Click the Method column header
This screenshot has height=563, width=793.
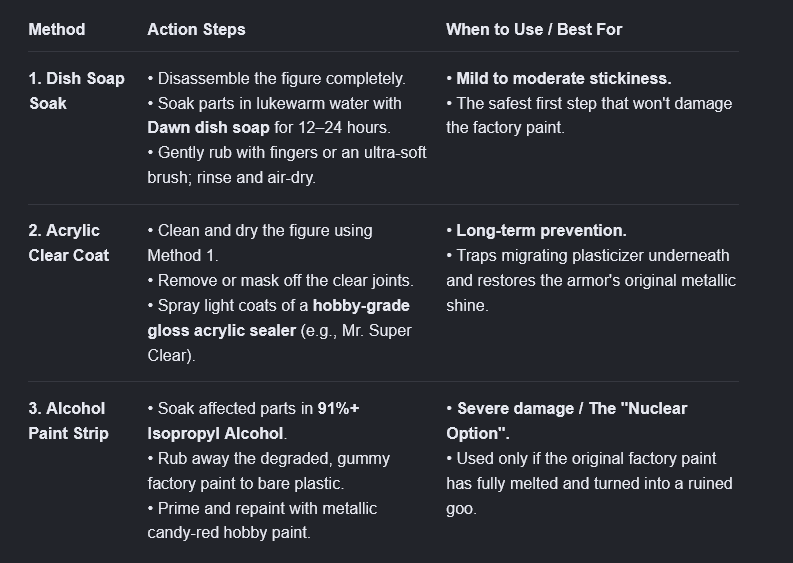[x=57, y=29]
